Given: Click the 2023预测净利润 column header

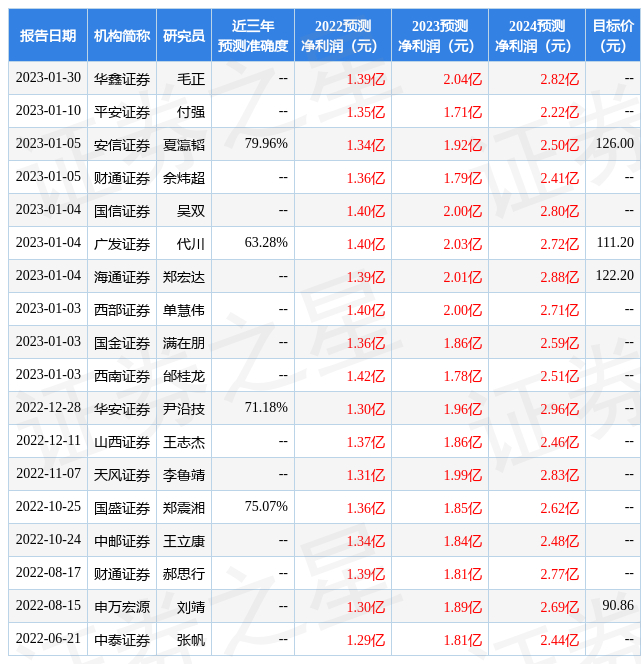Looking at the screenshot, I should [440, 36].
